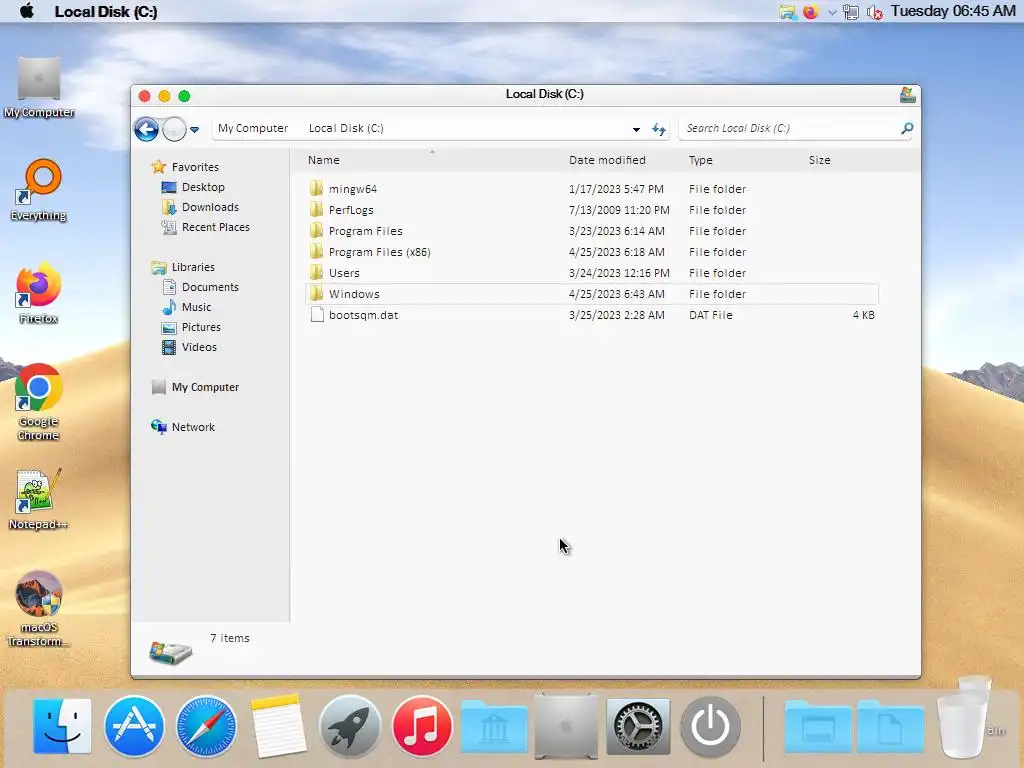Image resolution: width=1024 pixels, height=768 pixels.
Task: Expand the address bar previous locations dropdown
Action: point(636,129)
